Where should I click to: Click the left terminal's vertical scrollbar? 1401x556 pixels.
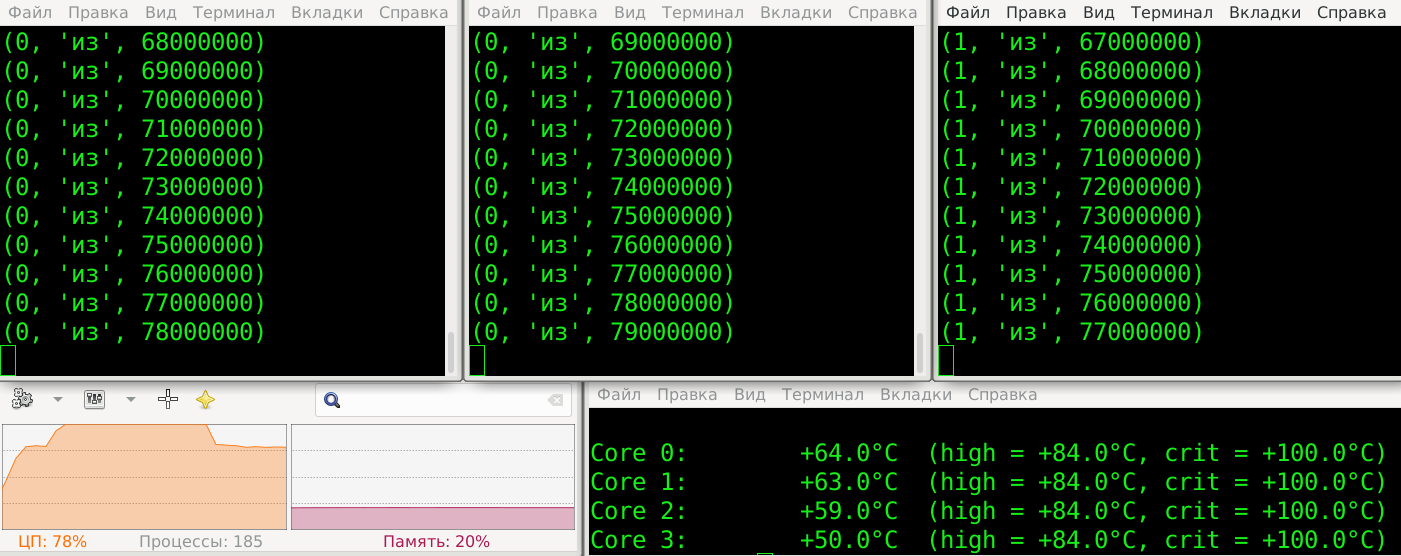tap(451, 352)
